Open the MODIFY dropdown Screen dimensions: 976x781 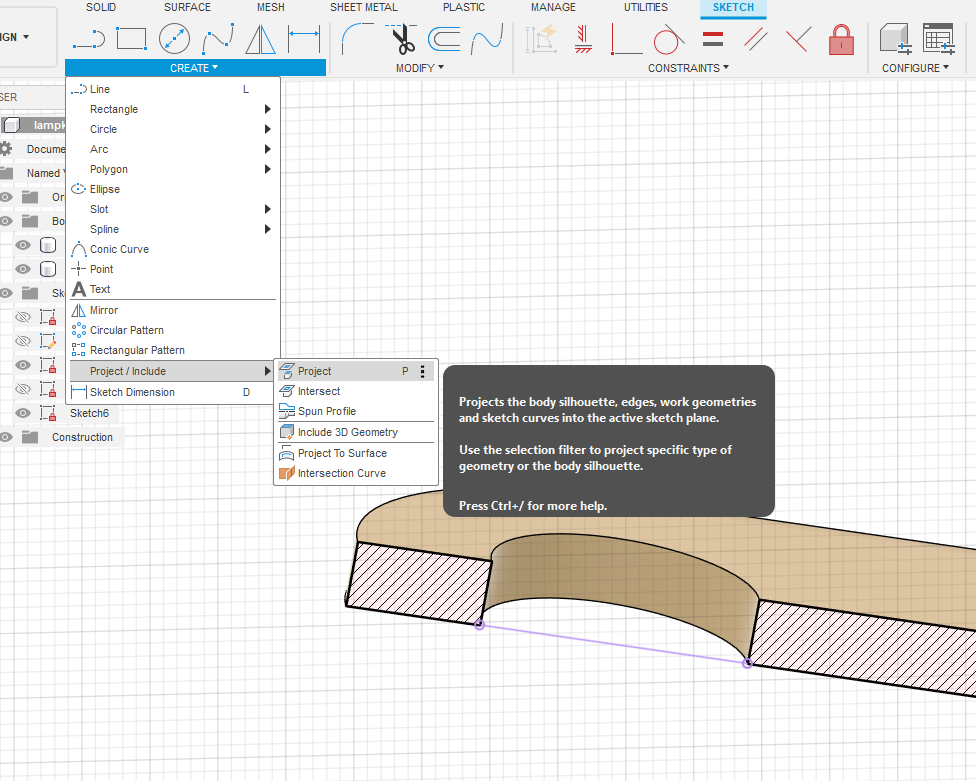(419, 68)
